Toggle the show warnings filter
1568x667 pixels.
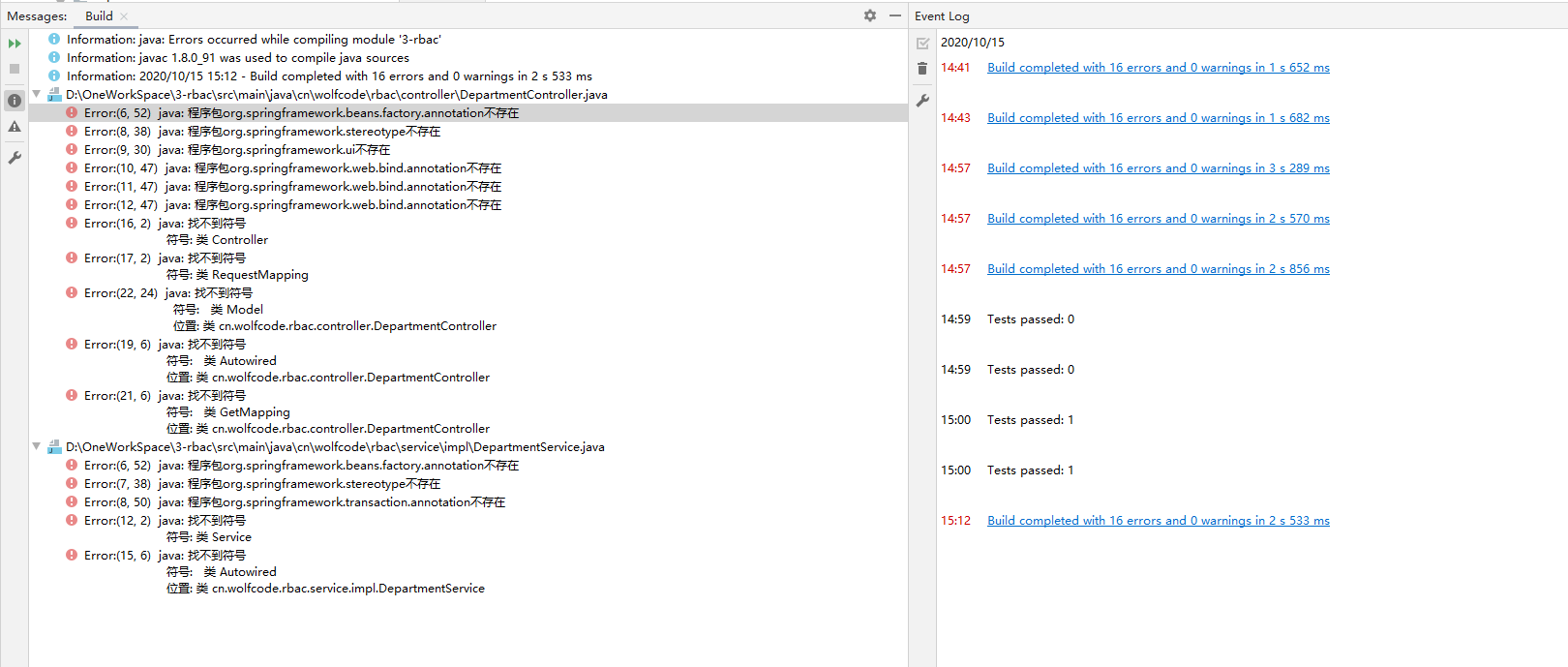[15, 127]
